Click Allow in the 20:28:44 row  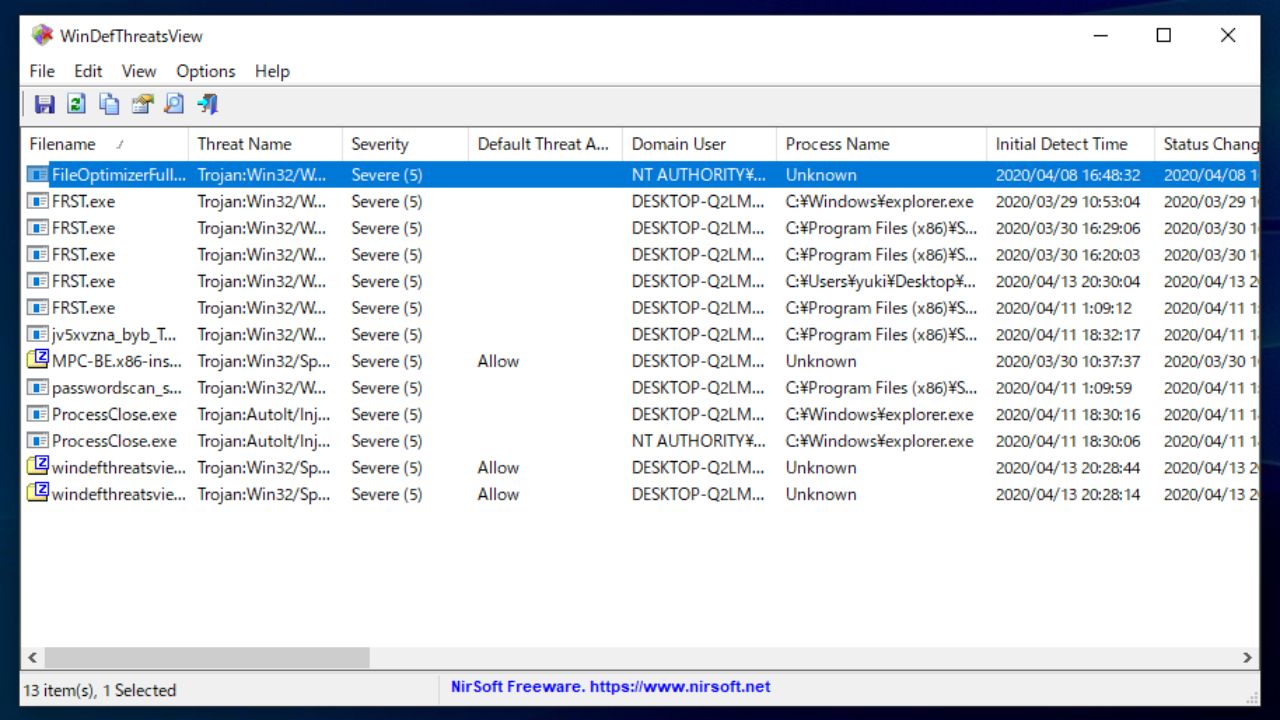pos(498,467)
